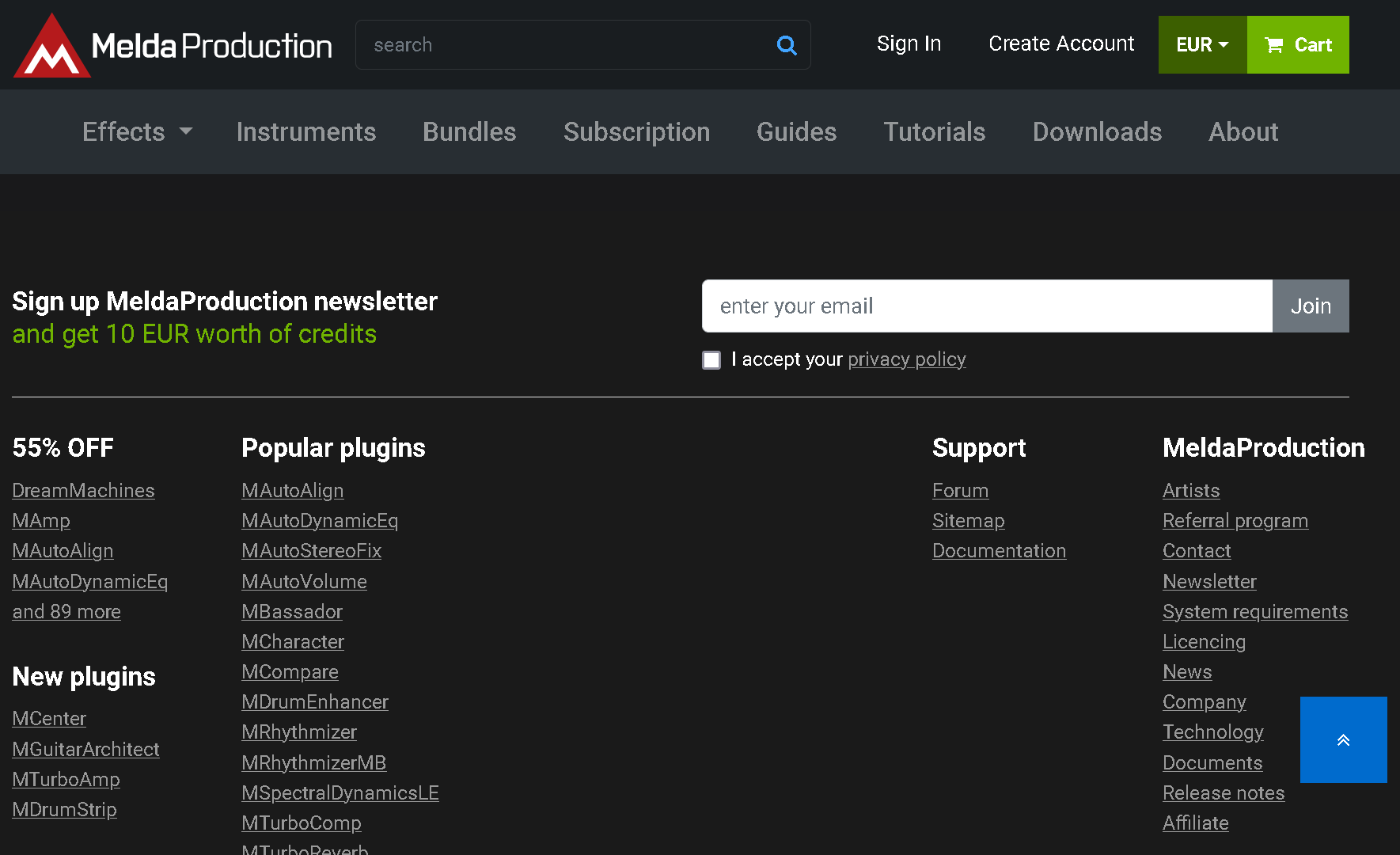1400x855 pixels.
Task: Open the EUR currency dropdown
Action: (x=1202, y=45)
